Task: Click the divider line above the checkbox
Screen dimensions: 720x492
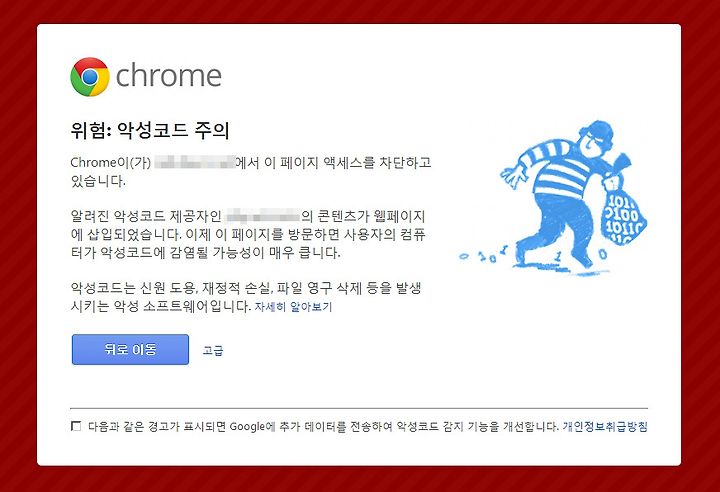Action: point(359,408)
